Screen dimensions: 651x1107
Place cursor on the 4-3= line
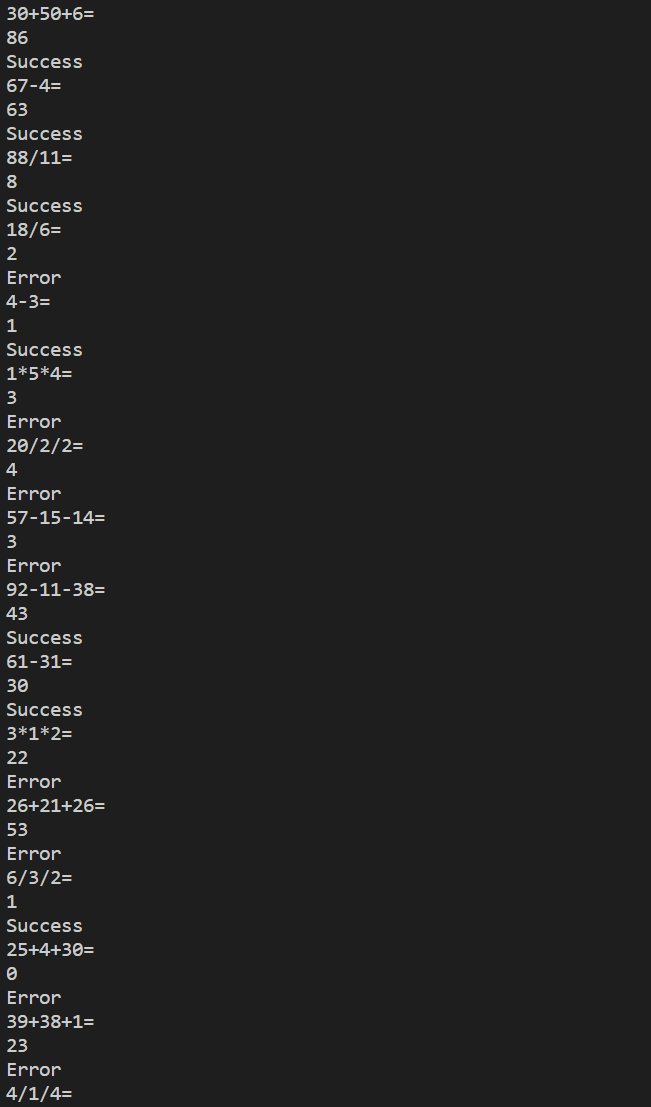tap(28, 302)
